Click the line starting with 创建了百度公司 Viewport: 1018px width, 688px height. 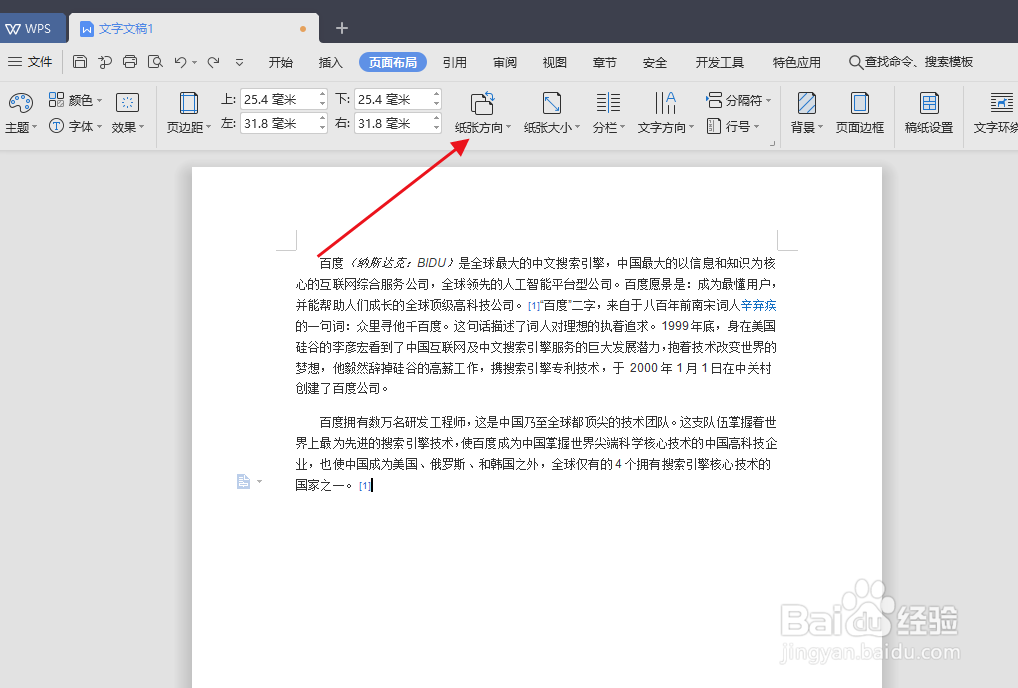coord(342,389)
